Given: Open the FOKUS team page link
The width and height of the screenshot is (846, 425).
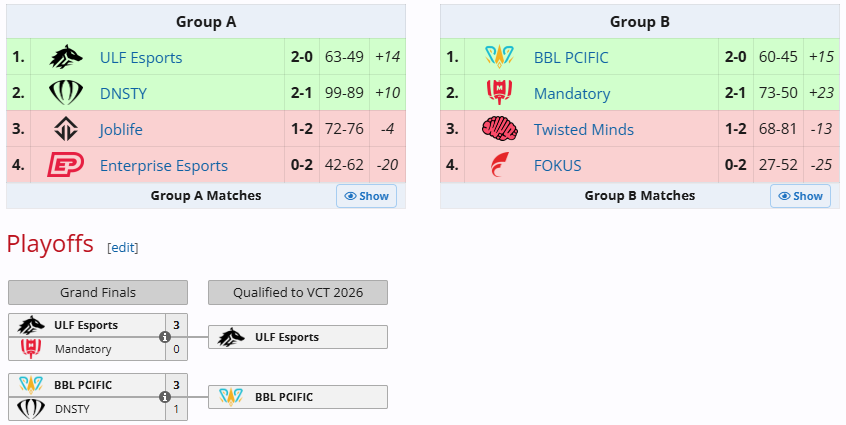Looking at the screenshot, I should tap(557, 166).
